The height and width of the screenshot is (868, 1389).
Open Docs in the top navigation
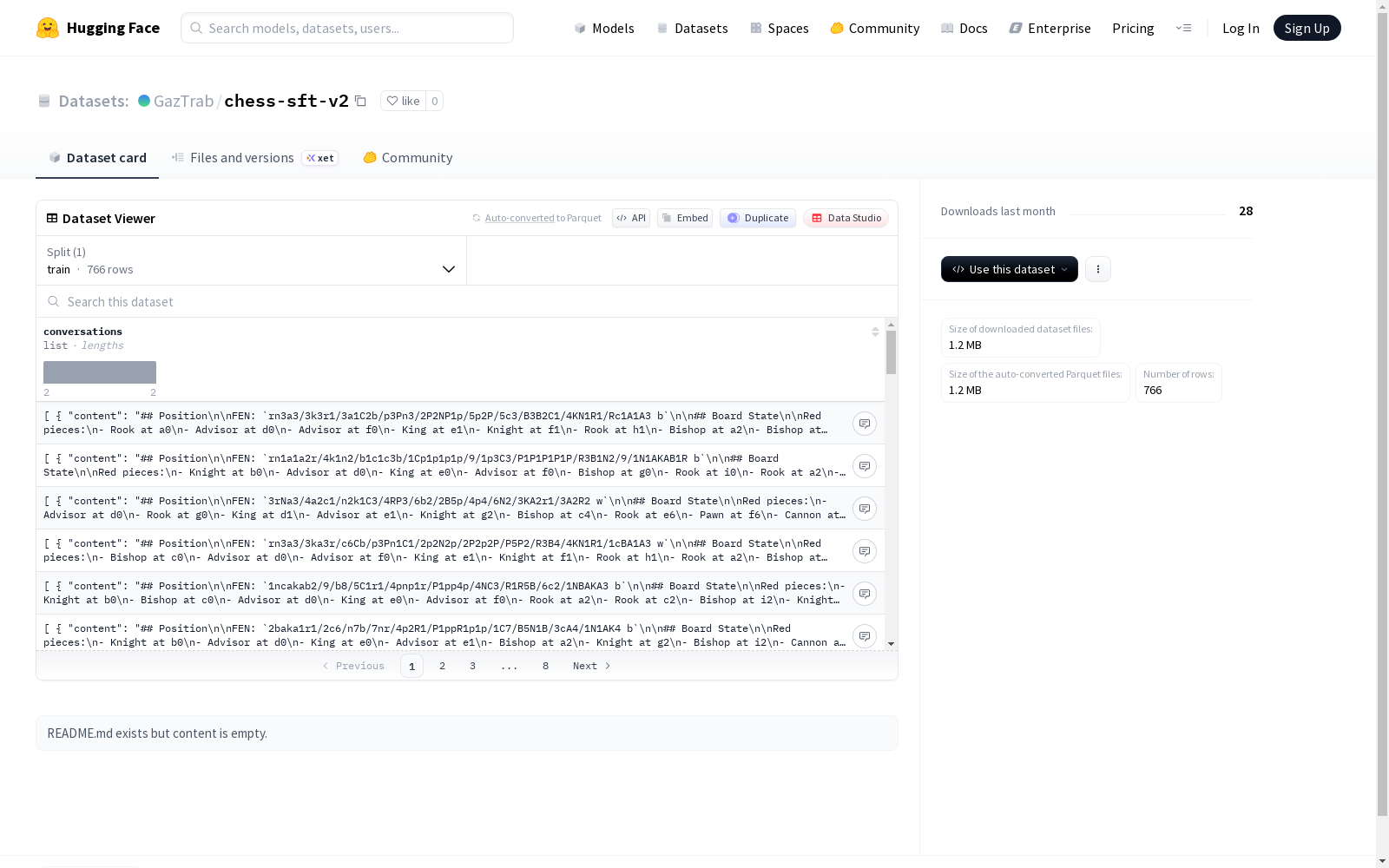(x=964, y=28)
